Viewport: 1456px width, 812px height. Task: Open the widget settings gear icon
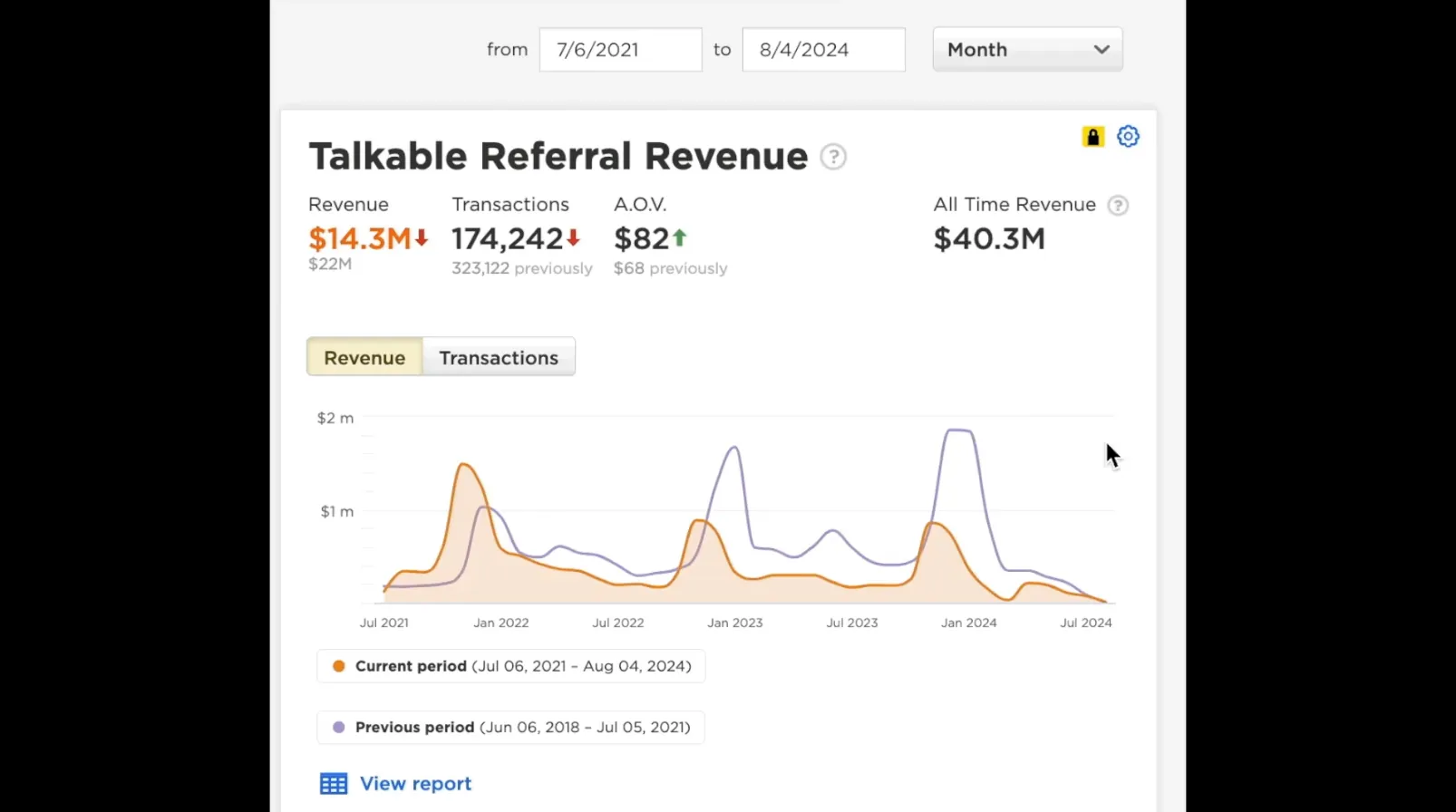(x=1128, y=137)
